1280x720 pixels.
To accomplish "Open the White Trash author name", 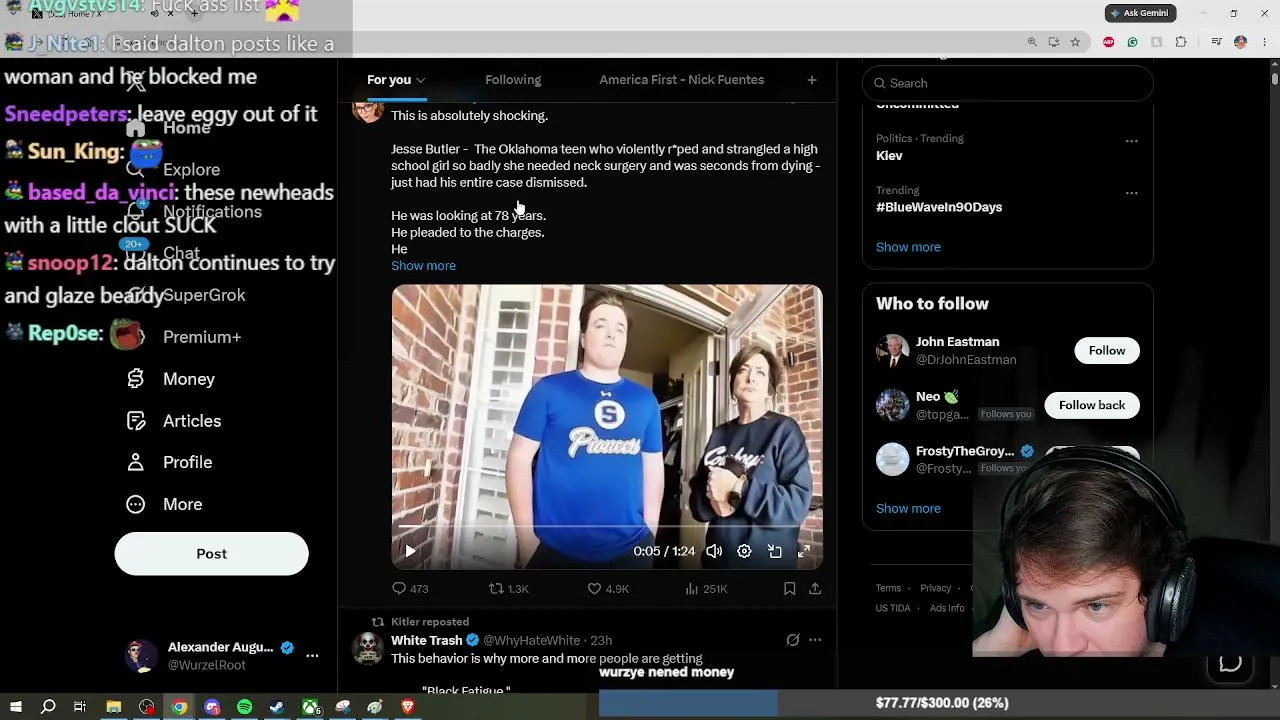I will click(427, 640).
